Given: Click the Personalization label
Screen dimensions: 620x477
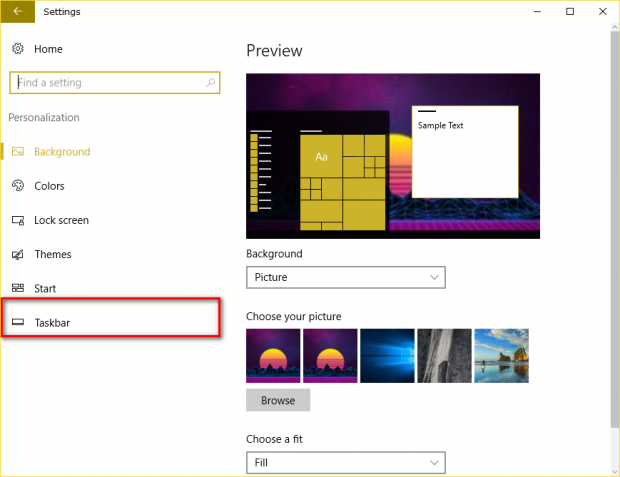Looking at the screenshot, I should tap(44, 117).
